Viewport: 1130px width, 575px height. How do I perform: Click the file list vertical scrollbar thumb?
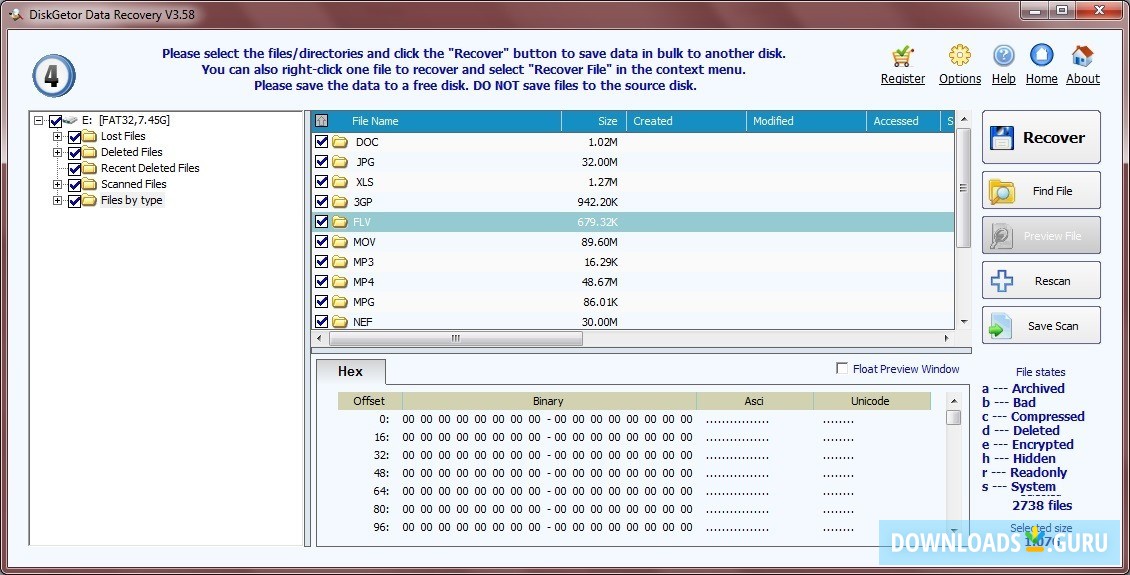coord(964,187)
